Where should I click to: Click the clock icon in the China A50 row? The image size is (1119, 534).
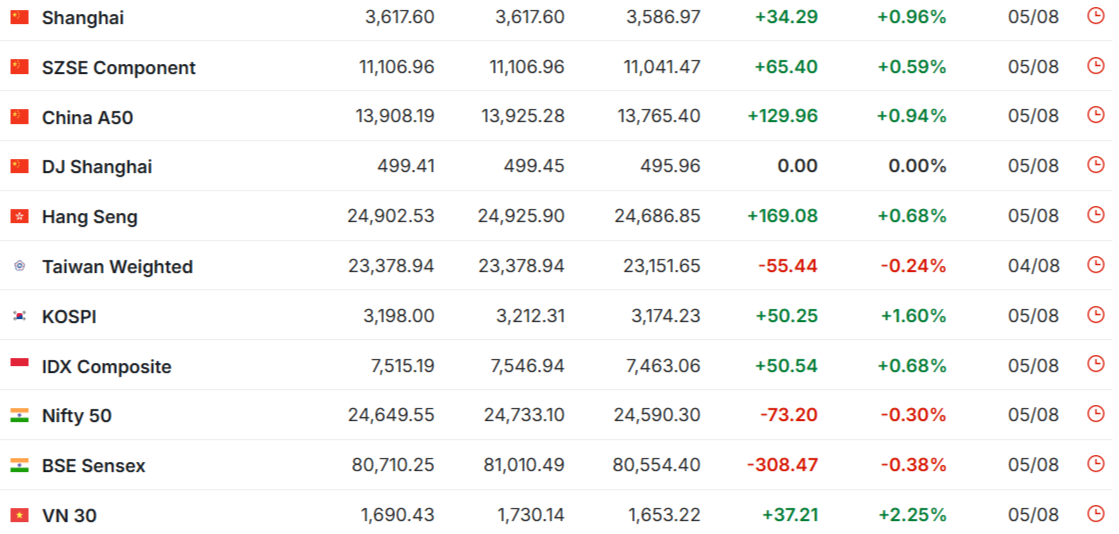1095,115
